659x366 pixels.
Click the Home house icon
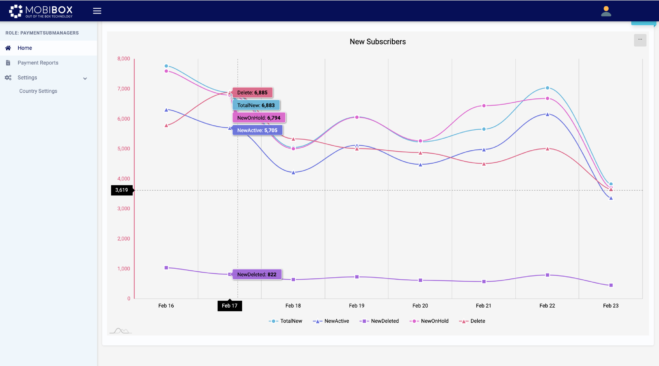[8, 48]
